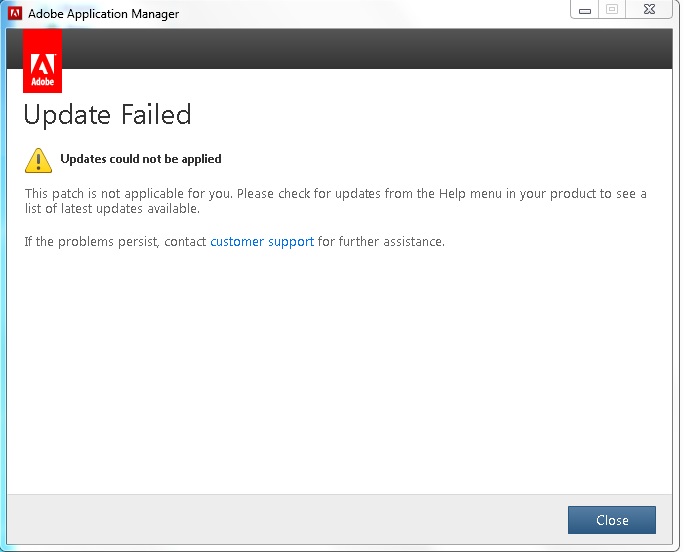Screen dimensions: 684x552
Task: Click the words Help menu in the message
Action: click(470, 193)
